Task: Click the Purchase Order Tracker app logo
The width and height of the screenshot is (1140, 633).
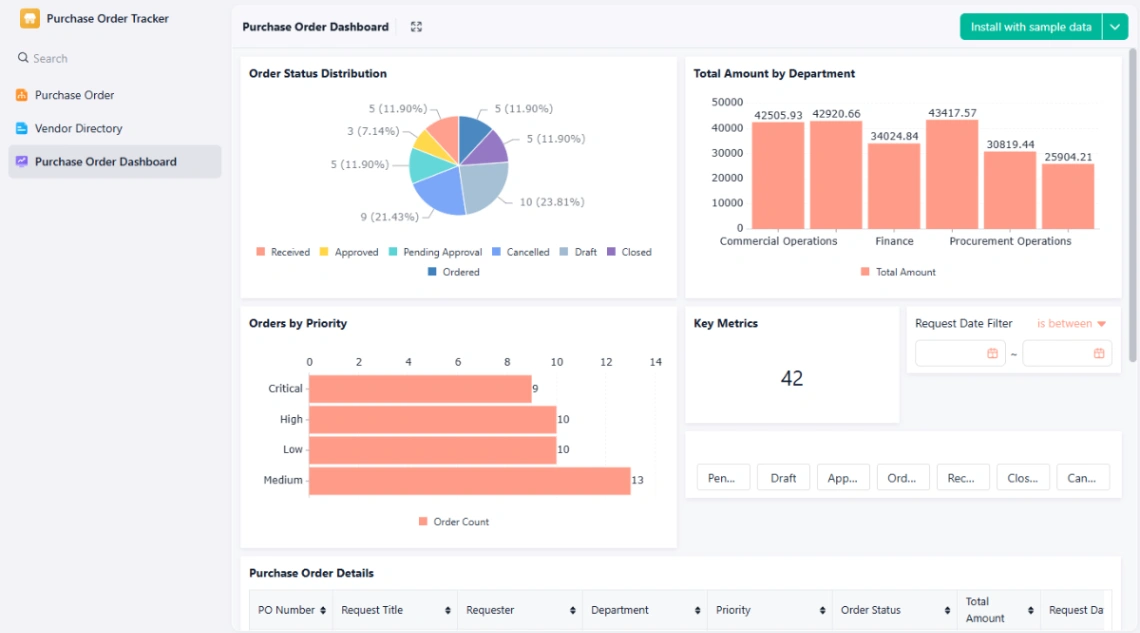Action: [30, 18]
